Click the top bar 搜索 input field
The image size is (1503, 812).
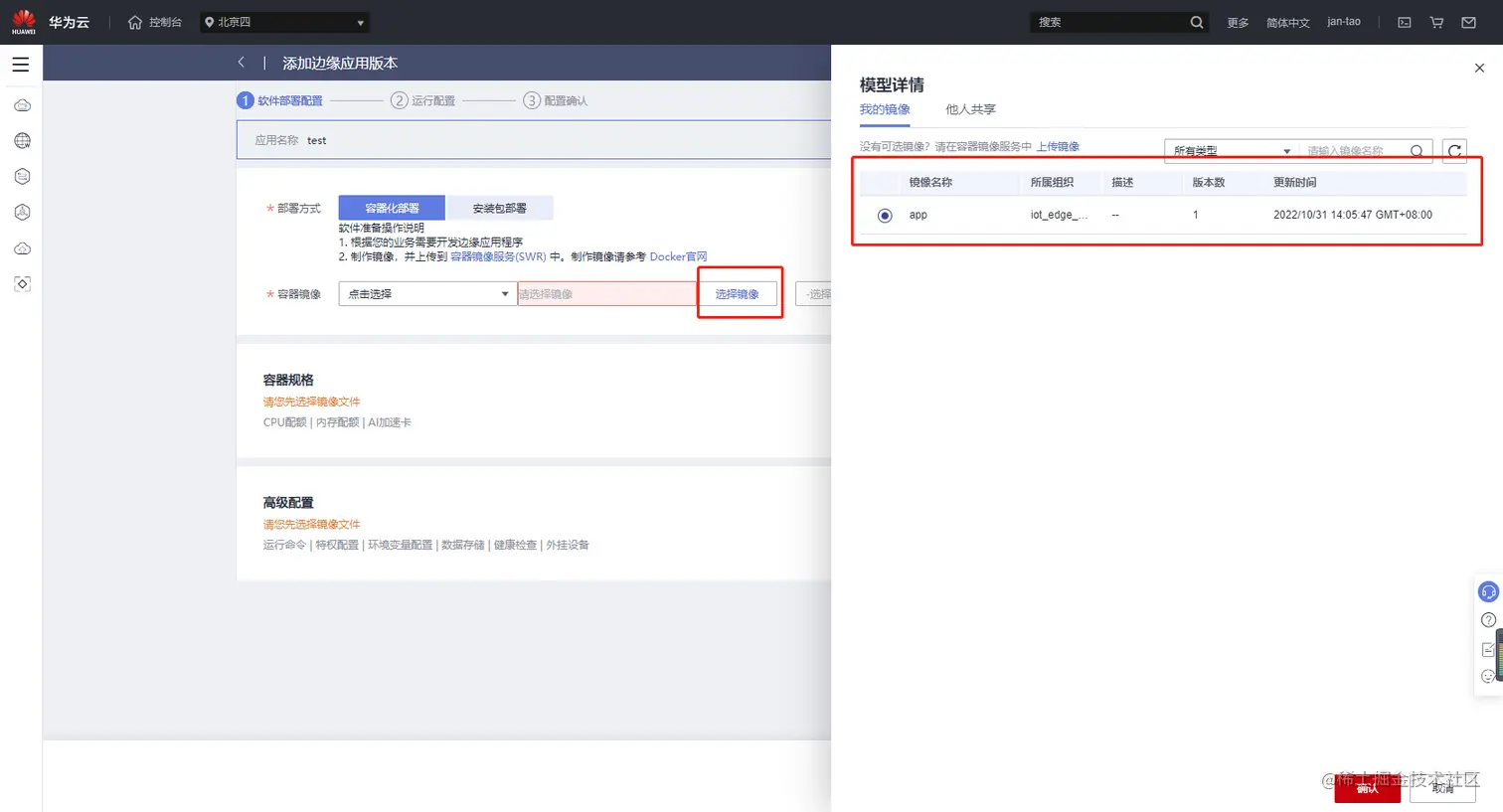pyautogui.click(x=1108, y=22)
